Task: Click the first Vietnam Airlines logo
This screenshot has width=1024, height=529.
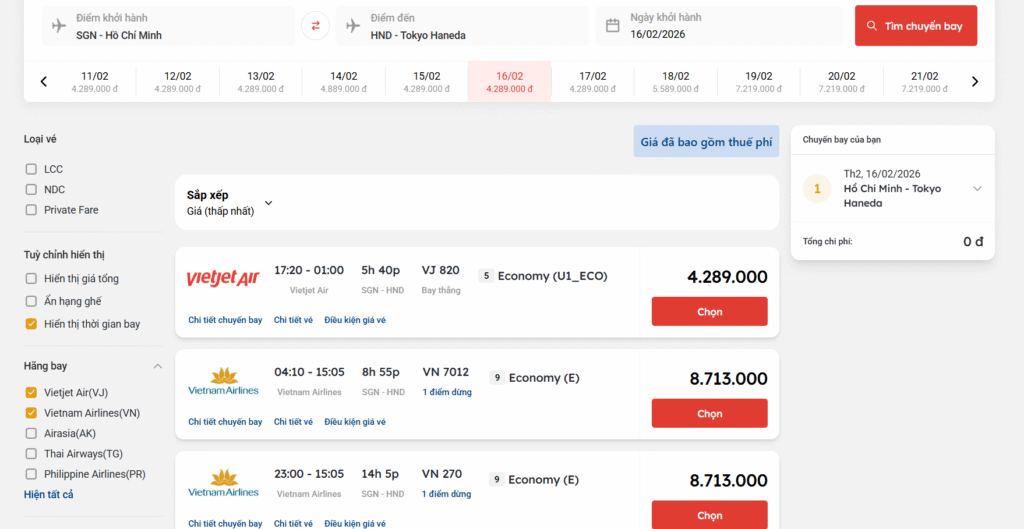Action: coord(223,381)
